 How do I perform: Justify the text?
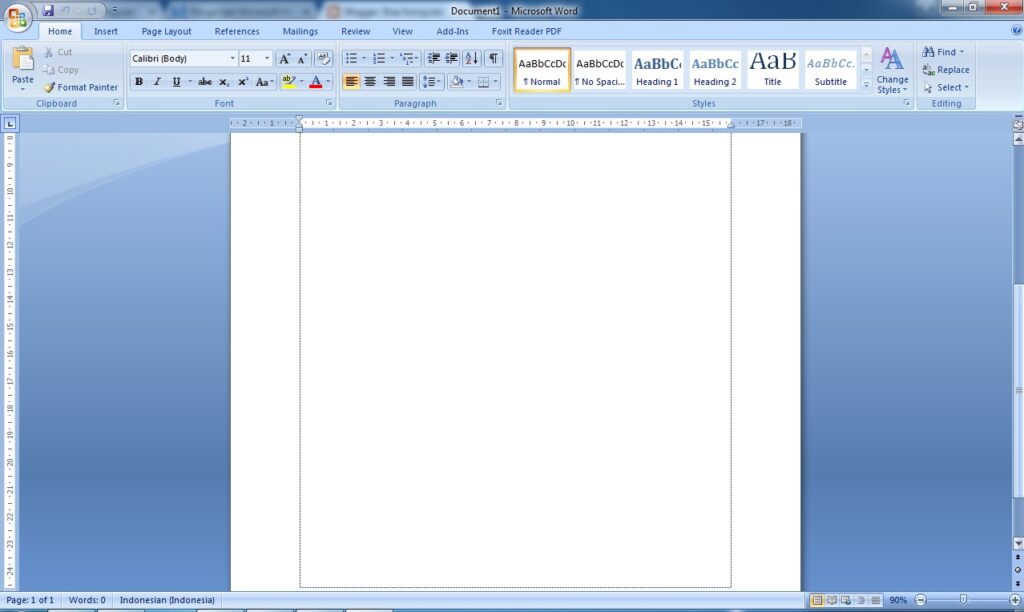pyautogui.click(x=408, y=82)
